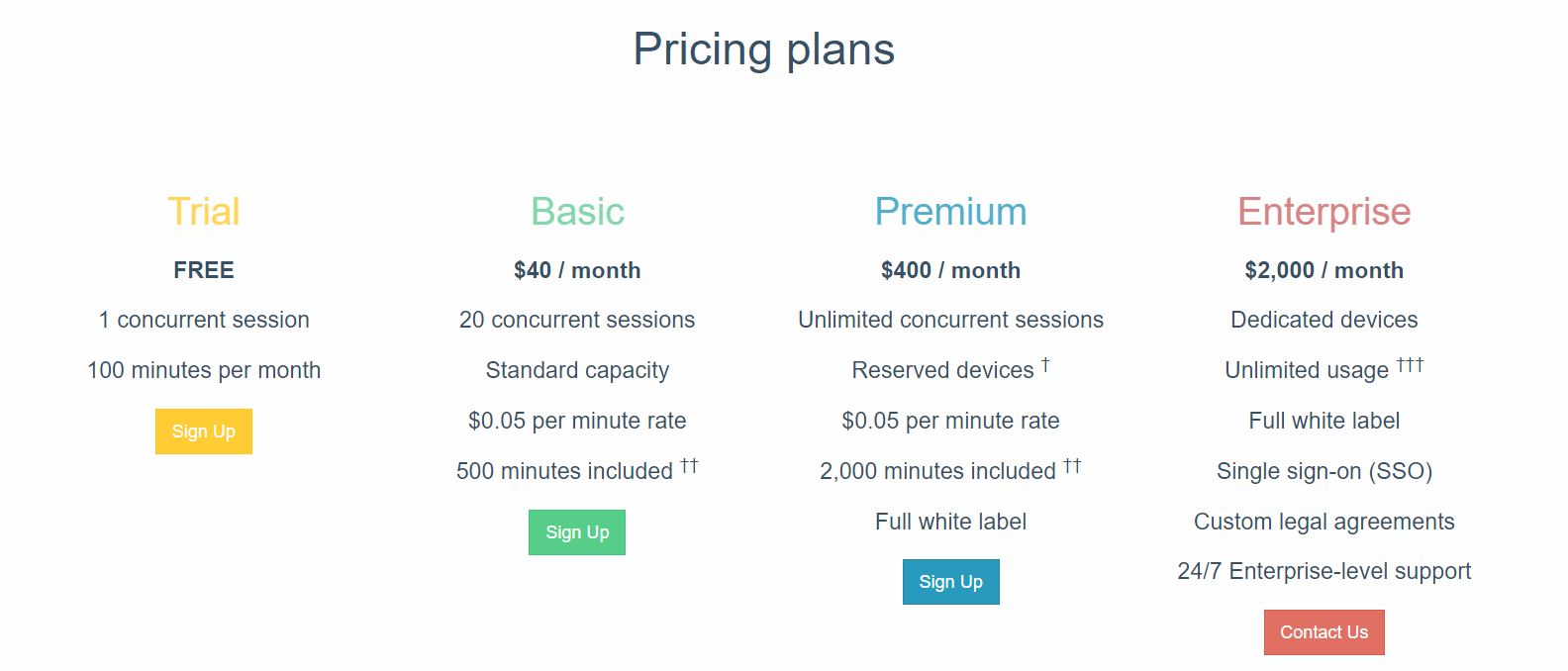Click the Unlimited concurrent sessions feature text

[951, 320]
